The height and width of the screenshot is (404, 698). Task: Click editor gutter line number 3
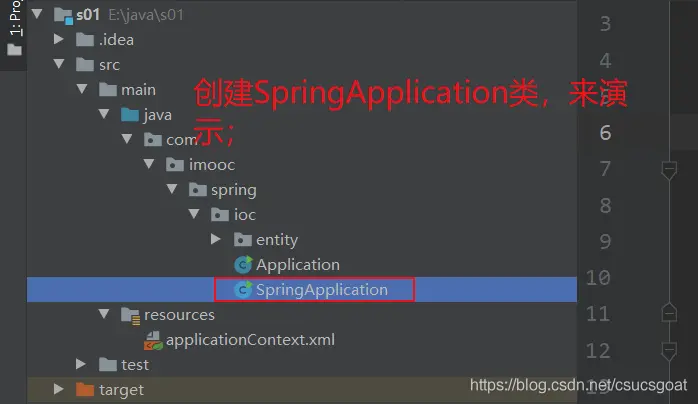605,24
